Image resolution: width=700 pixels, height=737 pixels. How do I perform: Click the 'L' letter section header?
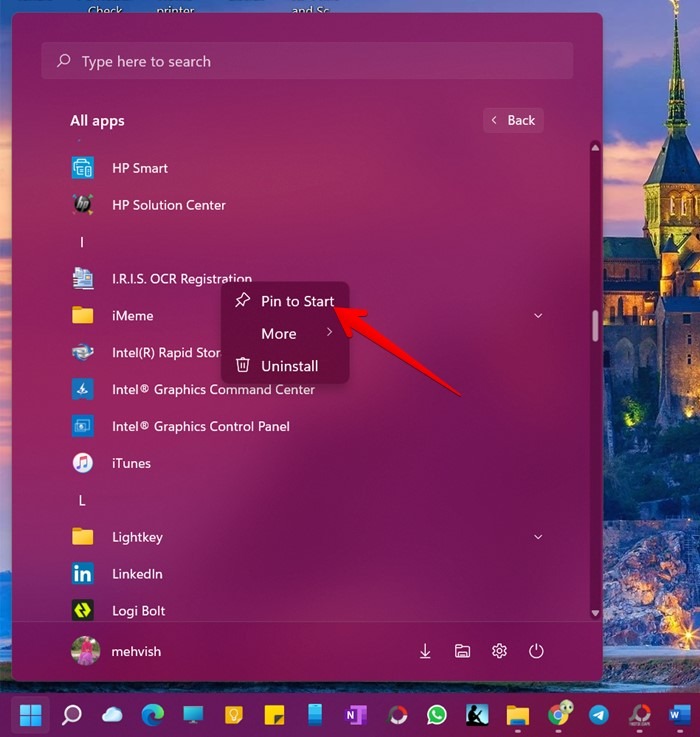82,500
